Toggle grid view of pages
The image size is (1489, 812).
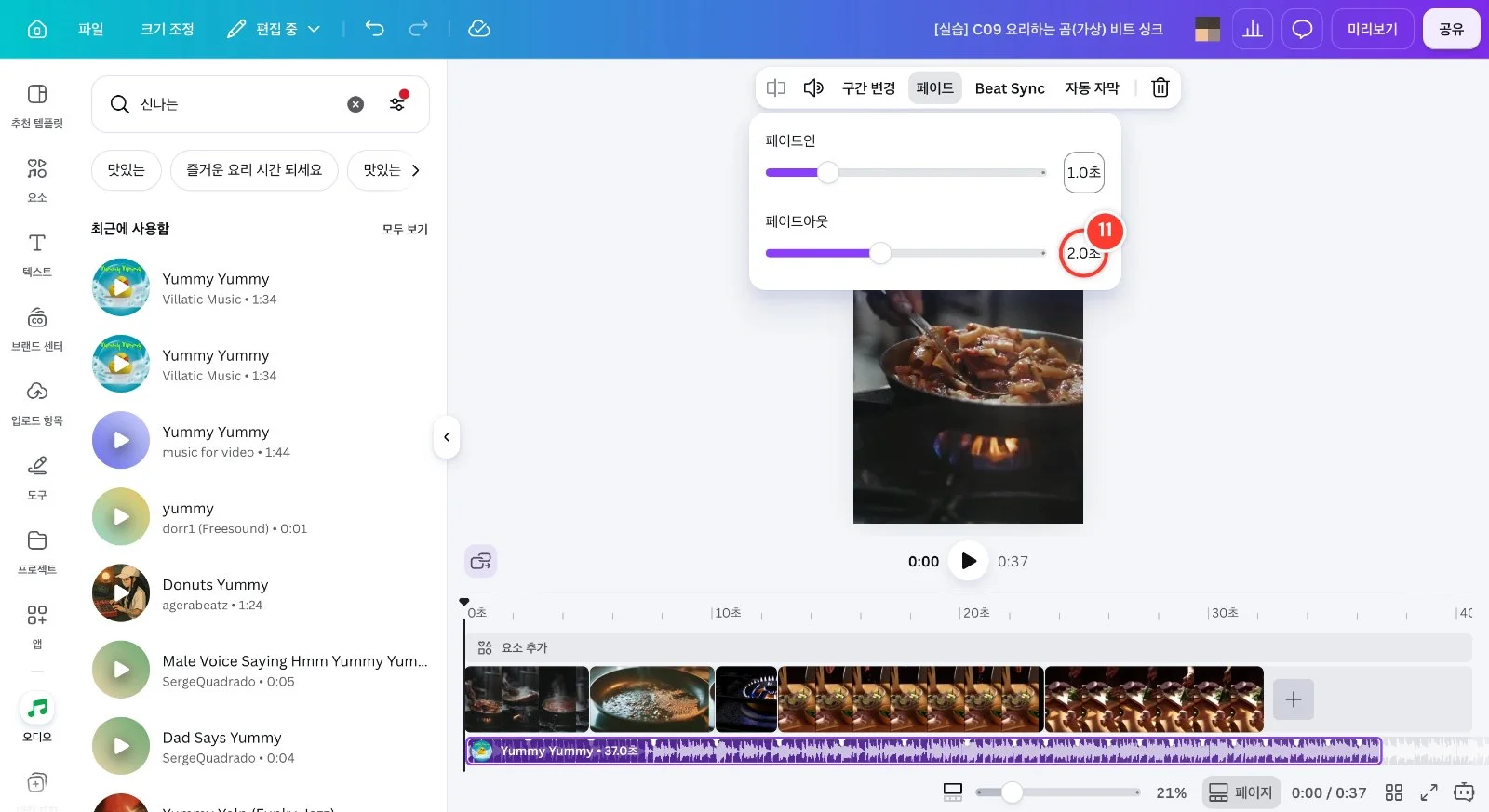point(1393,792)
